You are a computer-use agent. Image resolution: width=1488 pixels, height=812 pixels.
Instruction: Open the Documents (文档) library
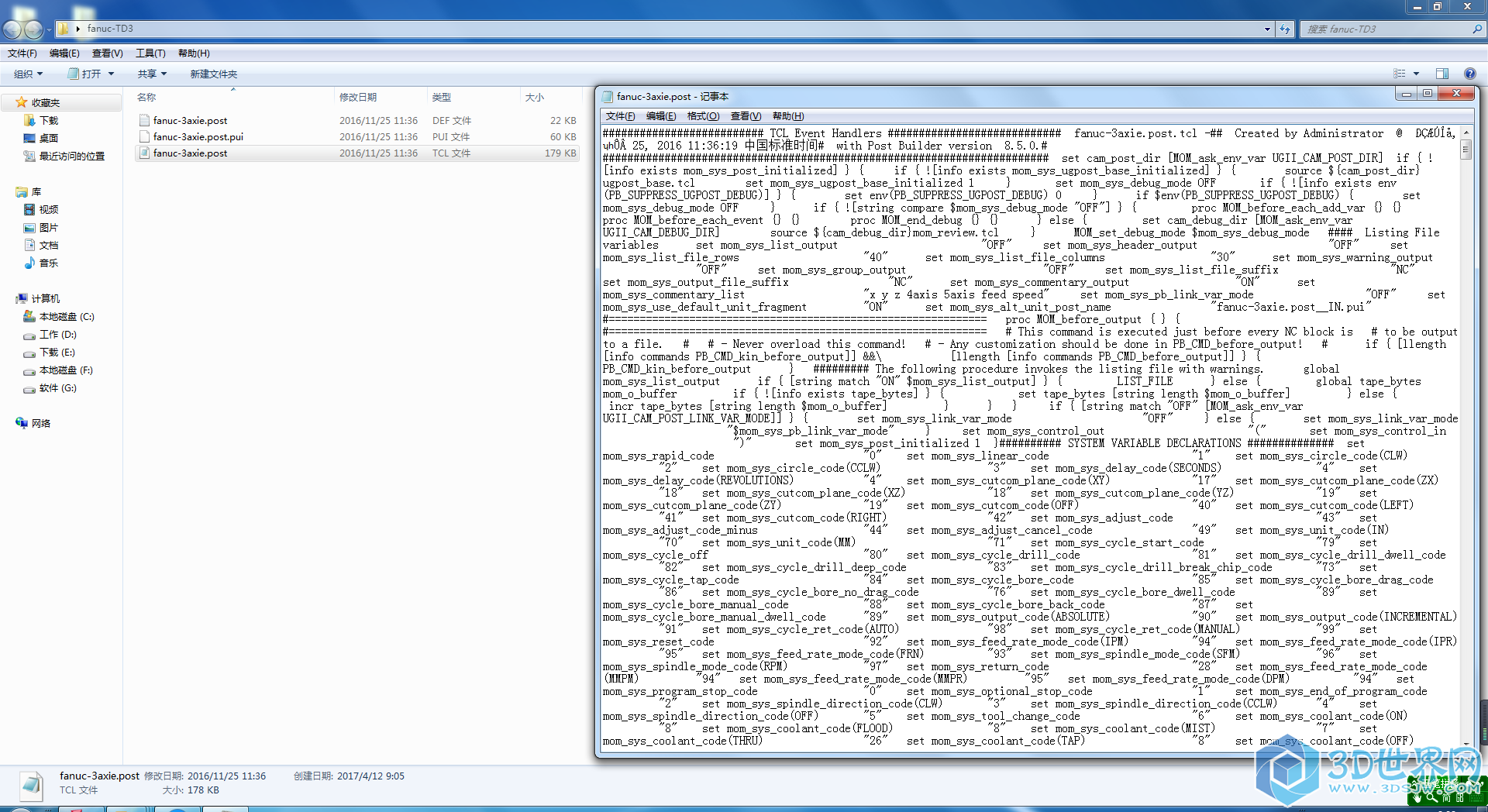49,245
